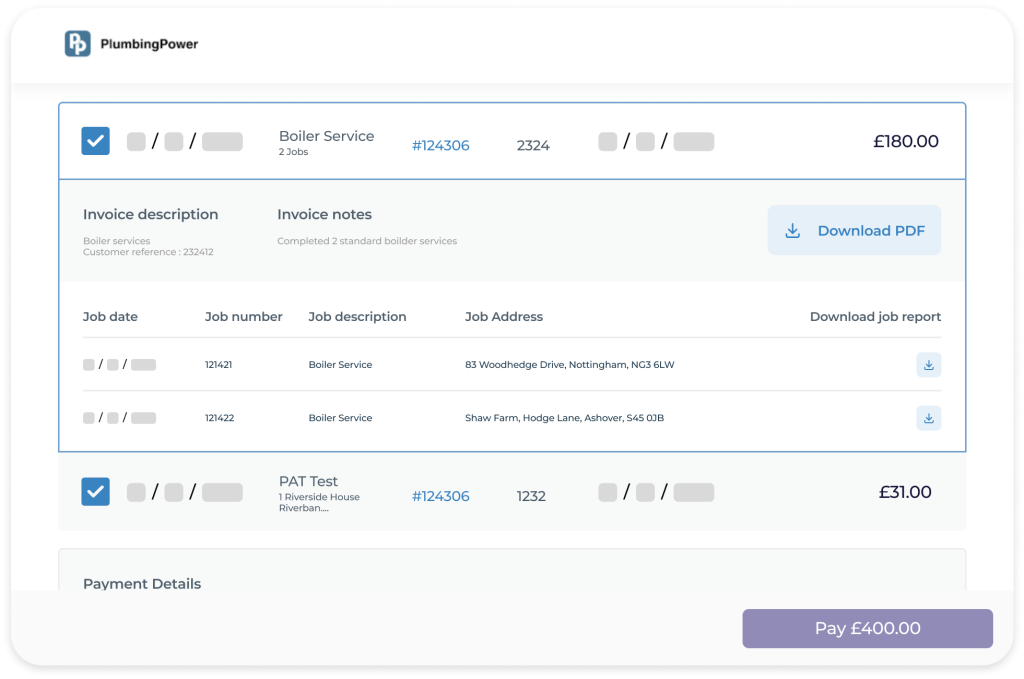Download job report for job 121422
The width and height of the screenshot is (1024, 679).
pyautogui.click(x=928, y=418)
